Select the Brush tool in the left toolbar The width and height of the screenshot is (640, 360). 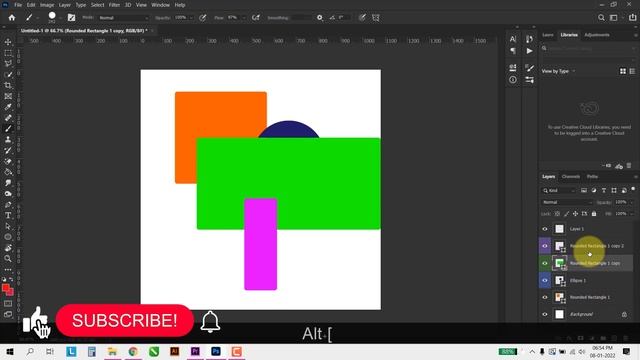point(8,129)
